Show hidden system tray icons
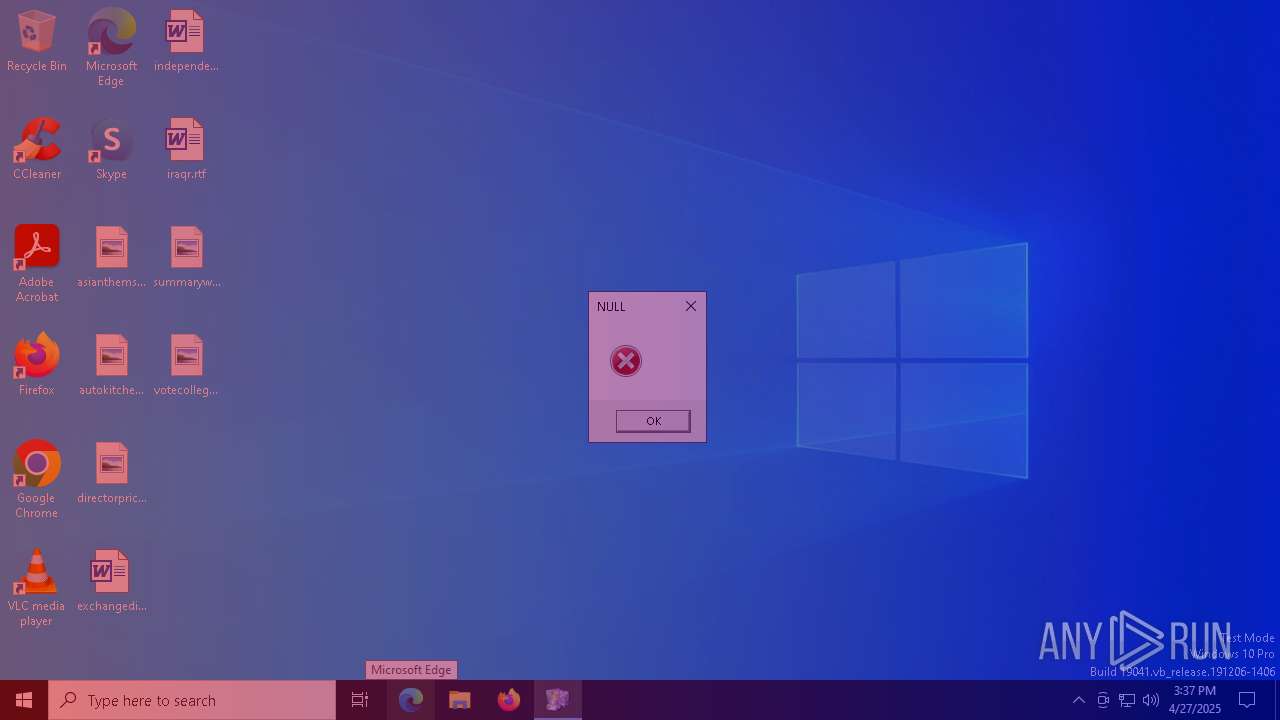The image size is (1280, 720). coord(1079,700)
